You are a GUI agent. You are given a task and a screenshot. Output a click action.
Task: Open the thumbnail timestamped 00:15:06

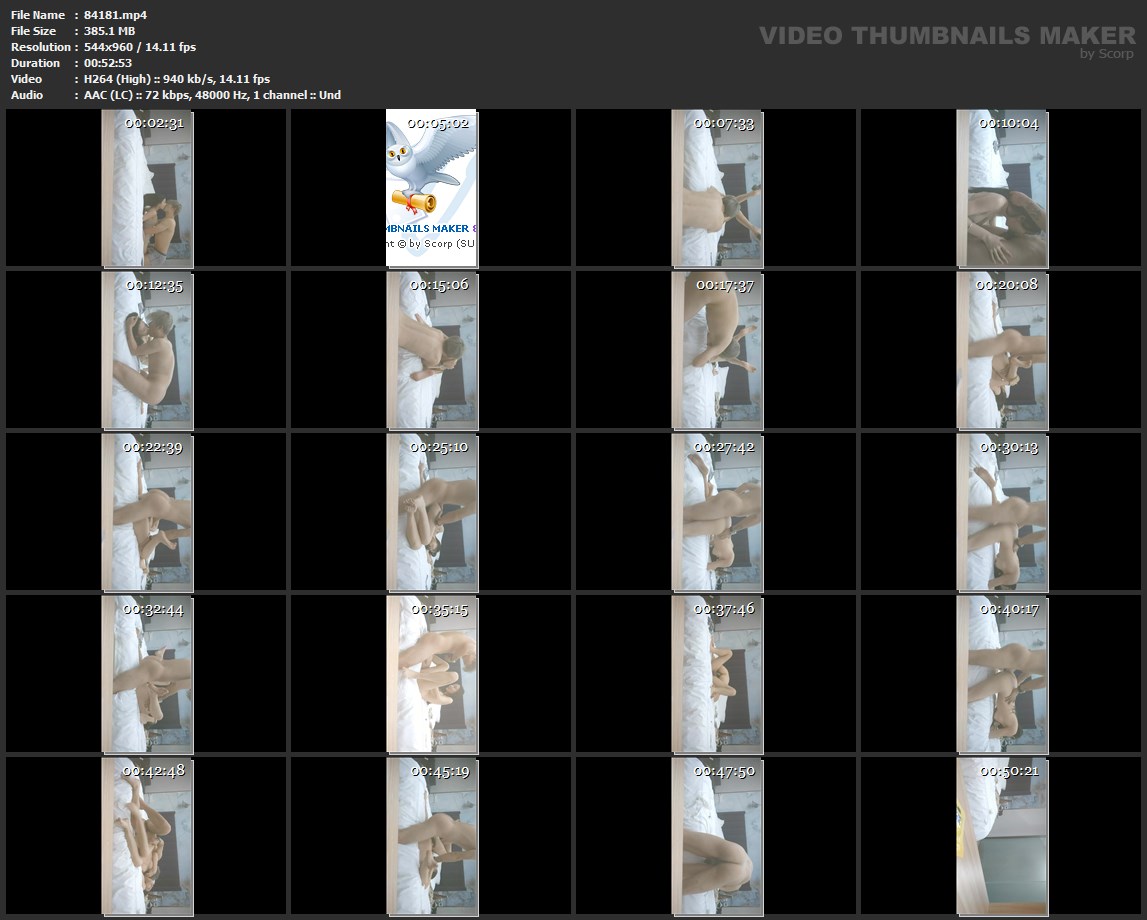[x=431, y=350]
